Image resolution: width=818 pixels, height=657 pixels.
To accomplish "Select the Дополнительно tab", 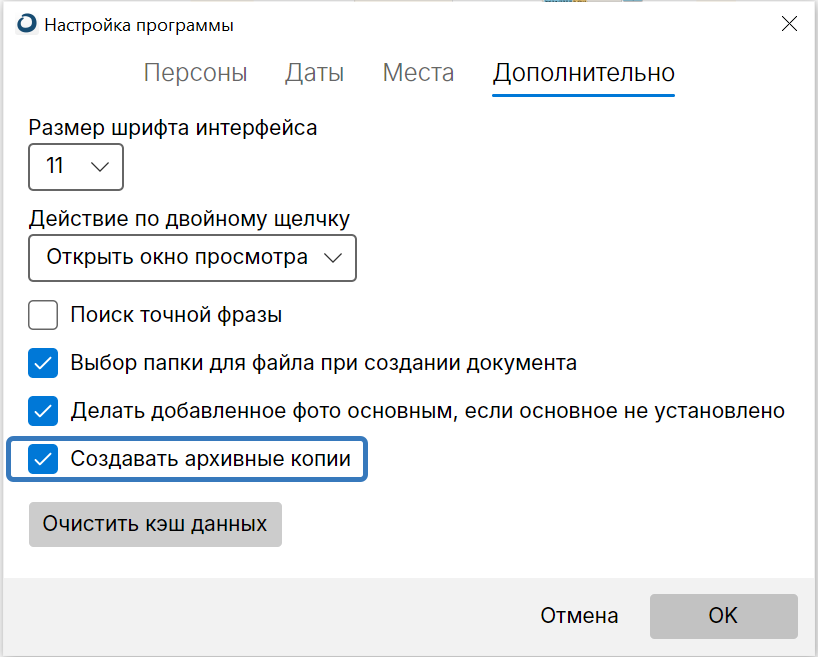I will (583, 73).
